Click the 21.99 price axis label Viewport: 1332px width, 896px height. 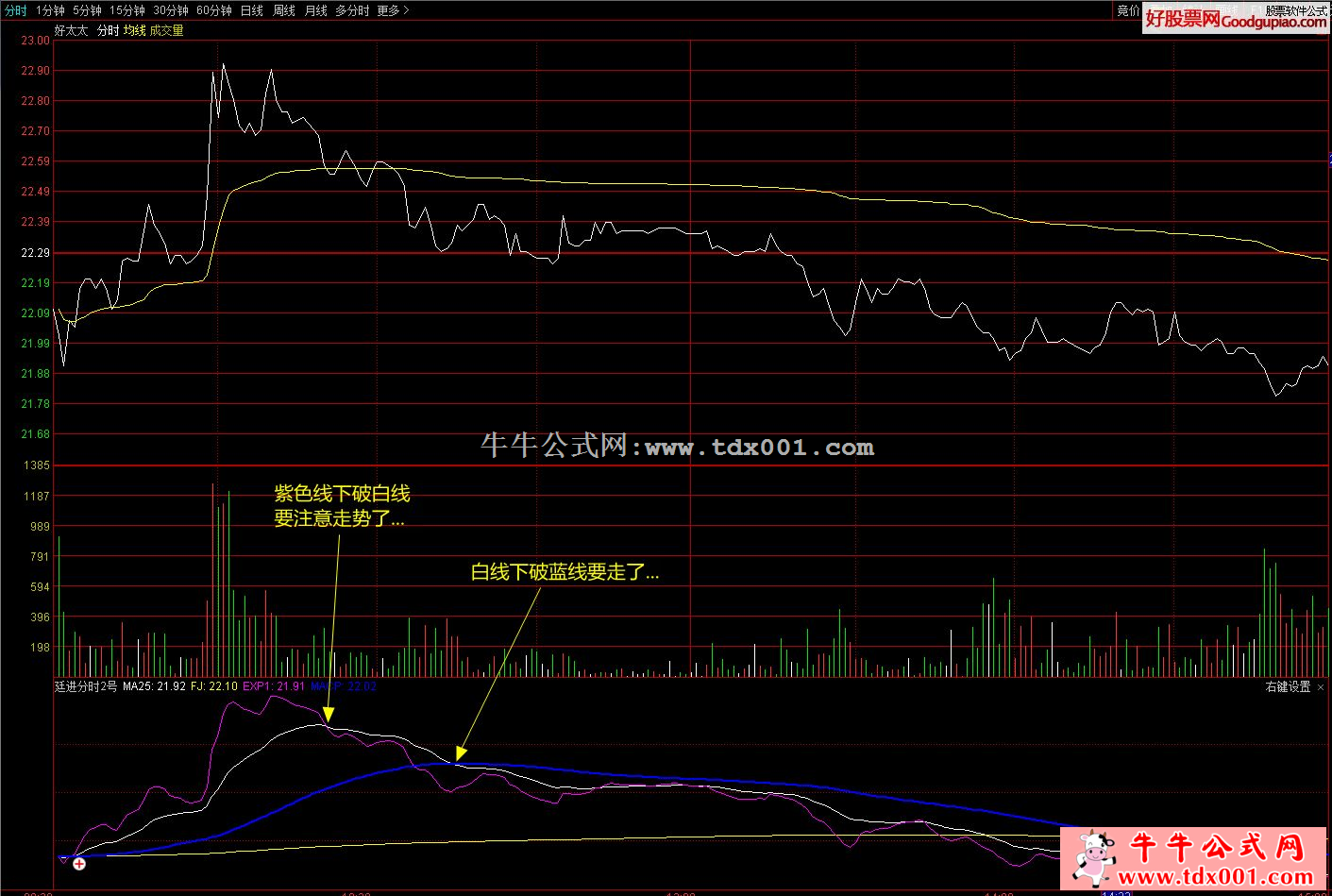coord(35,344)
